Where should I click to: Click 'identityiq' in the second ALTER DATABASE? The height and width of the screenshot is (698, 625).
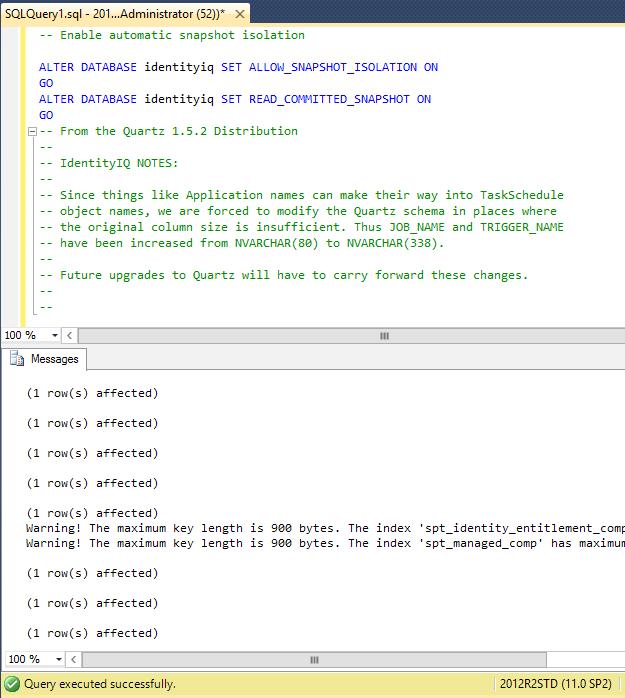[179, 99]
